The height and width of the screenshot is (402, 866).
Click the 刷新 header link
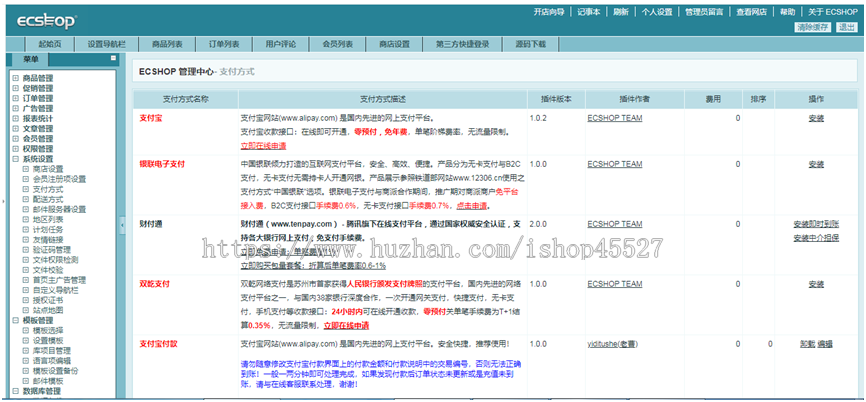point(621,12)
